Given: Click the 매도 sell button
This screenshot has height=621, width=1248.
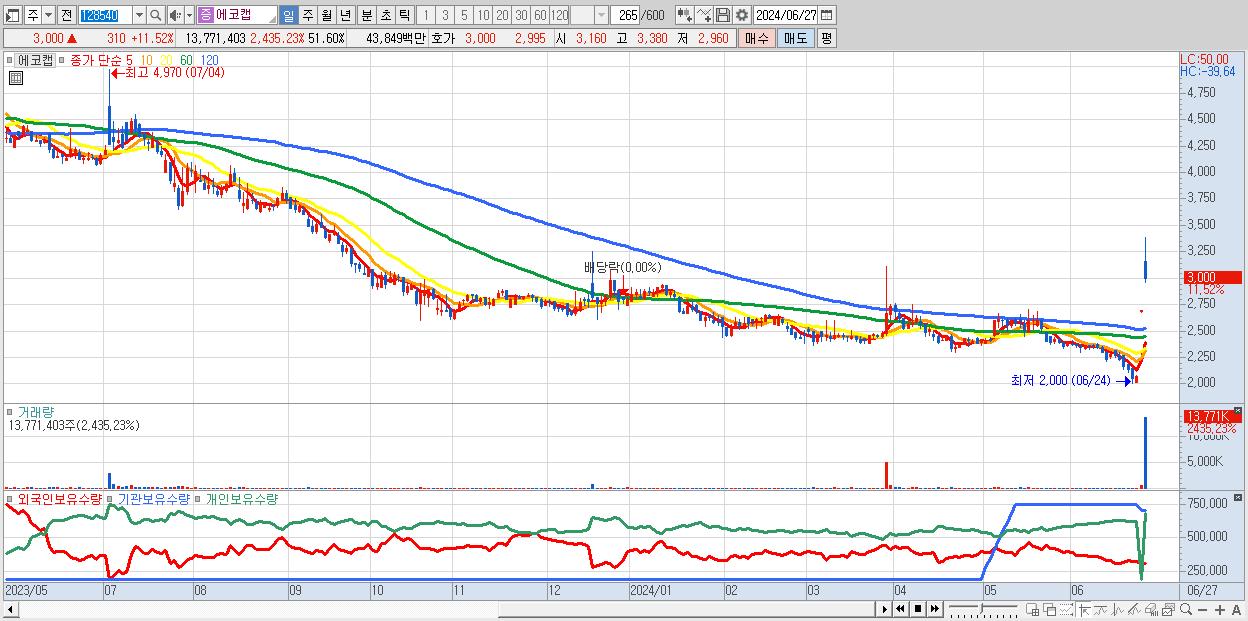Looking at the screenshot, I should click(x=795, y=38).
